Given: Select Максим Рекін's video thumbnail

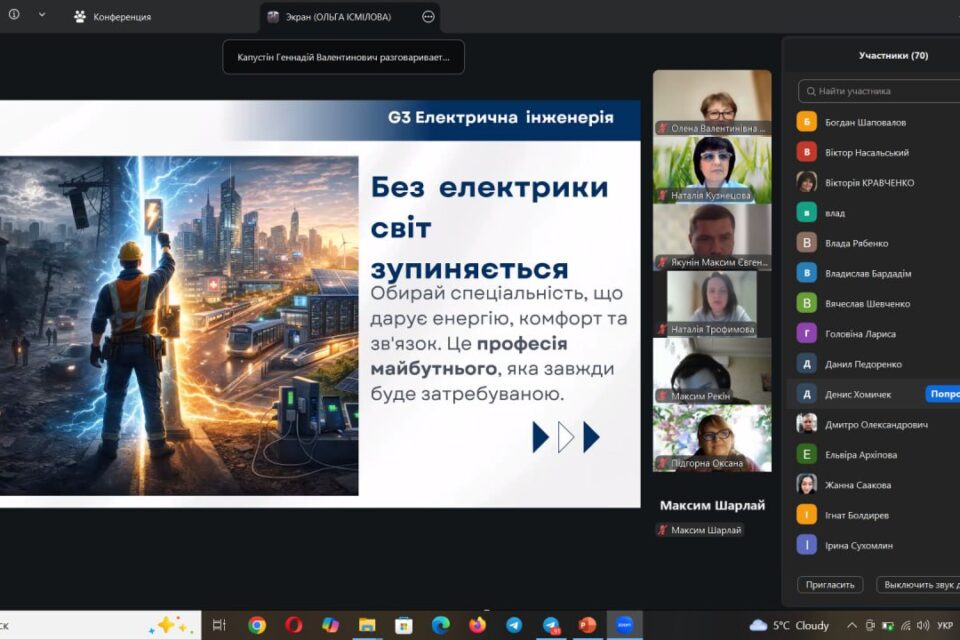Looking at the screenshot, I should 712,371.
